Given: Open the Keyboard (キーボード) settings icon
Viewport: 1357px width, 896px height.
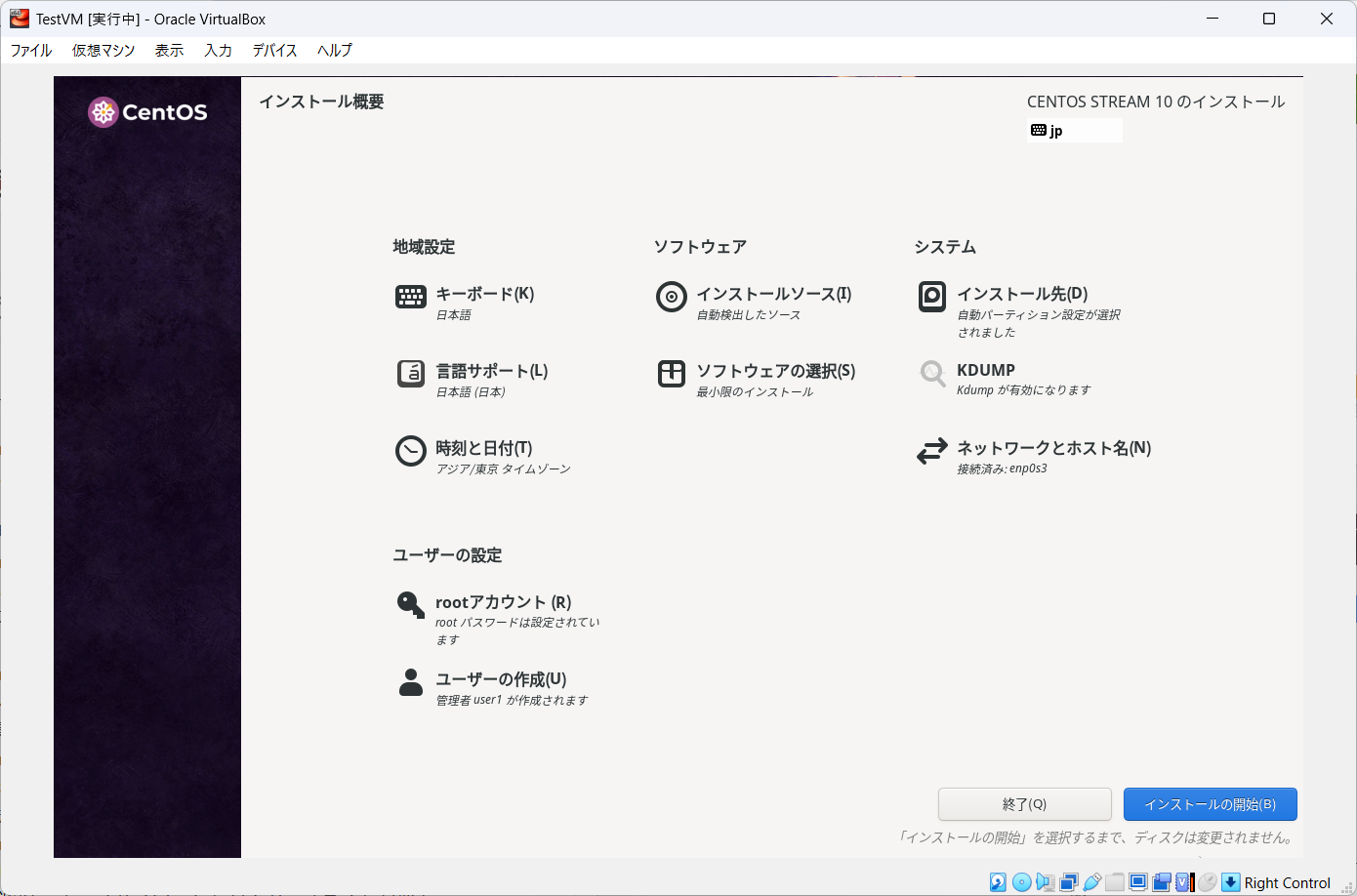Looking at the screenshot, I should point(411,297).
